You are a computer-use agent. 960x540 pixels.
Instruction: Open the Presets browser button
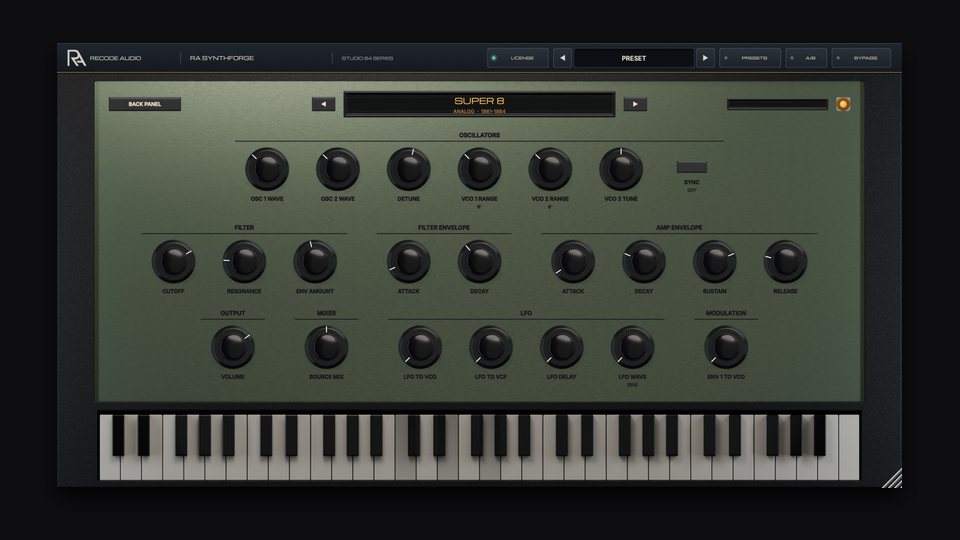[x=750, y=58]
